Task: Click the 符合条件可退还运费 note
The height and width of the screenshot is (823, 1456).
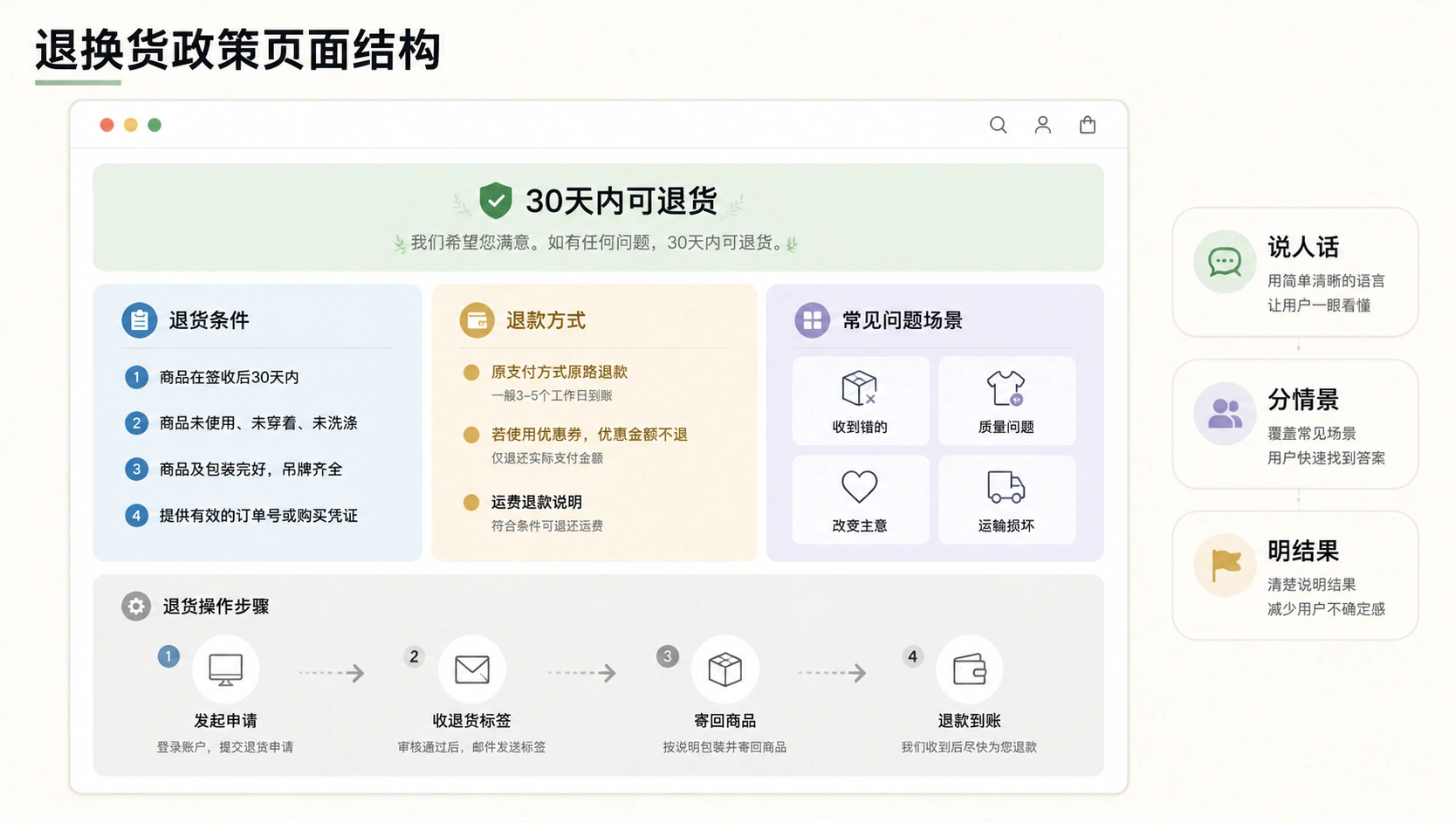Action: click(x=547, y=526)
